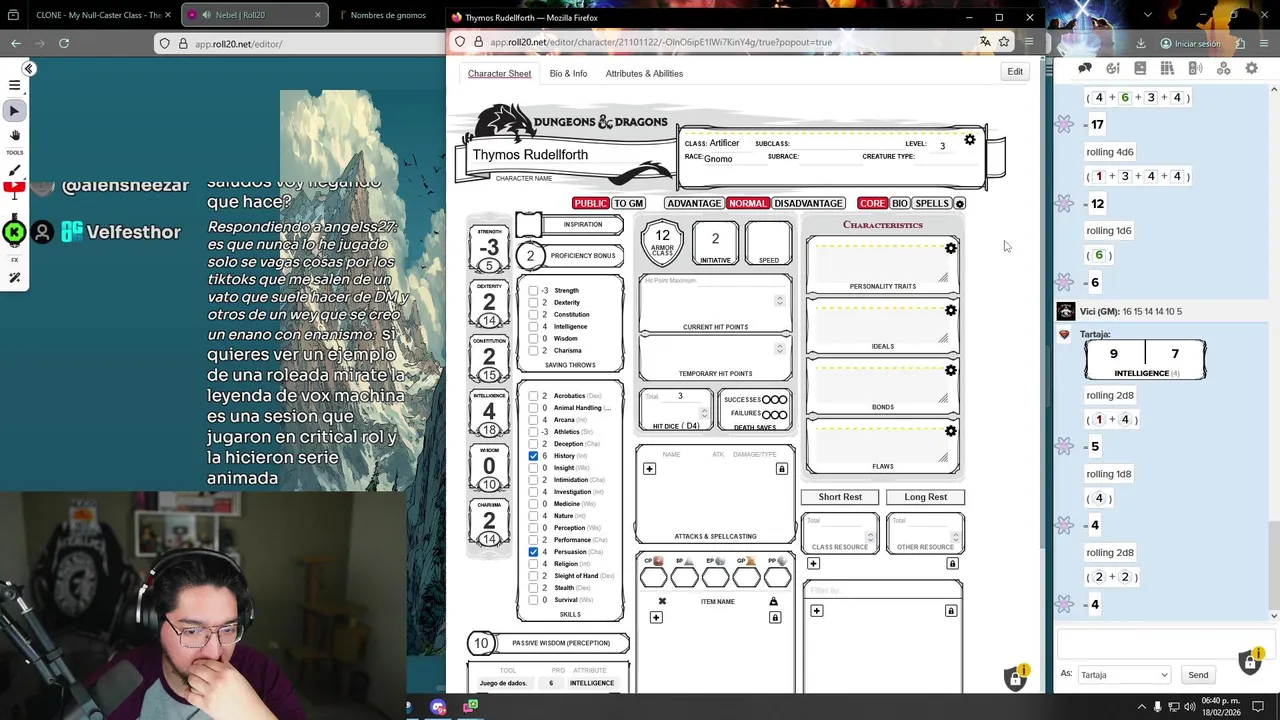Adjust temporary hit points spinner
This screenshot has height=720, width=1280.
779,348
